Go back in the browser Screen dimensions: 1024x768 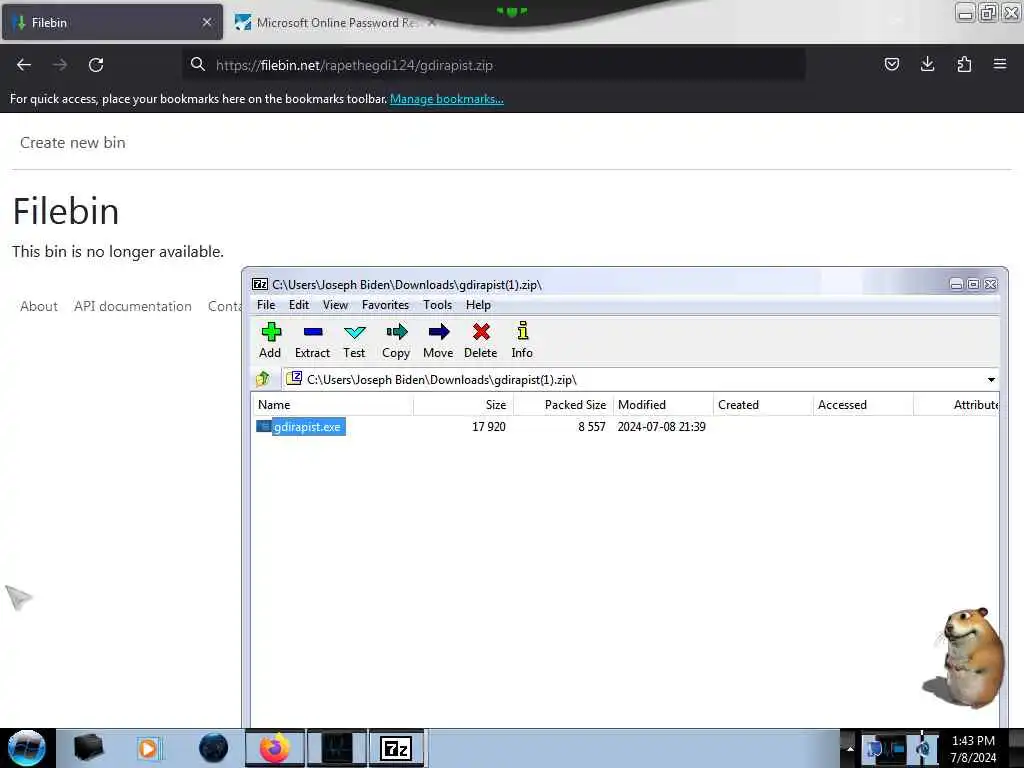pos(24,65)
